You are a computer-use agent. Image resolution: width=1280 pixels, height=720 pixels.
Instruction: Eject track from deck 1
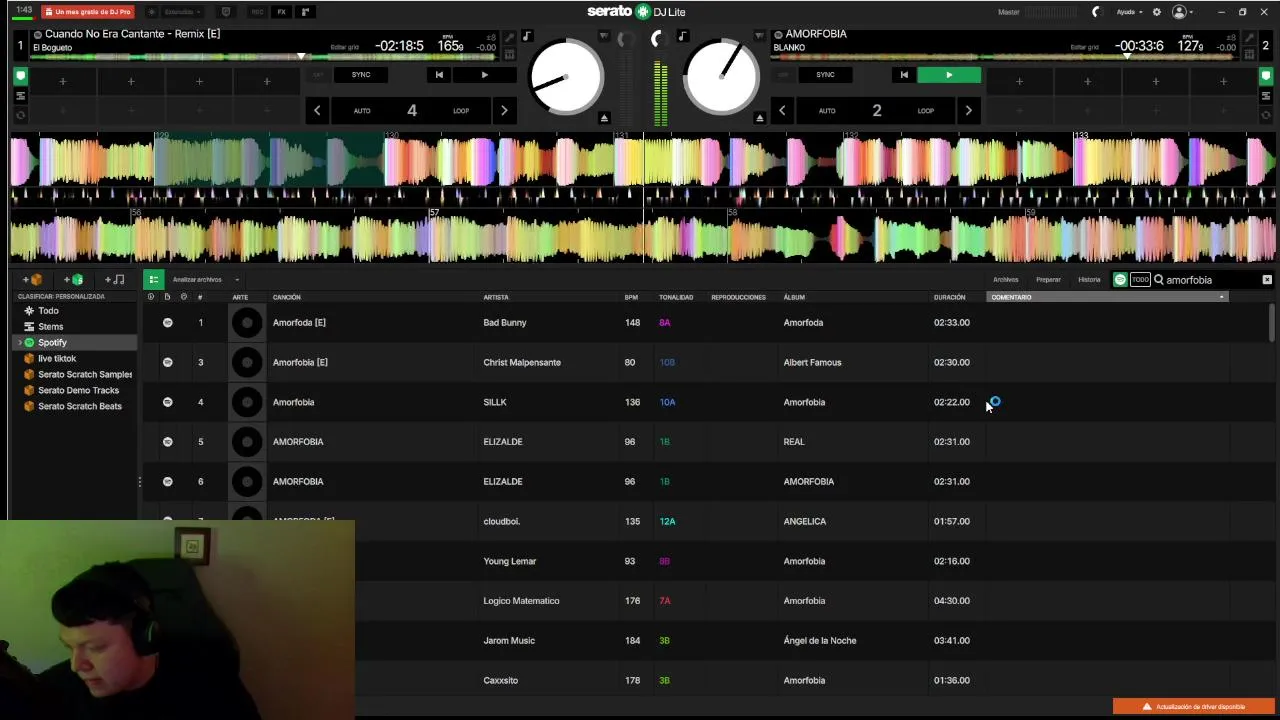604,118
